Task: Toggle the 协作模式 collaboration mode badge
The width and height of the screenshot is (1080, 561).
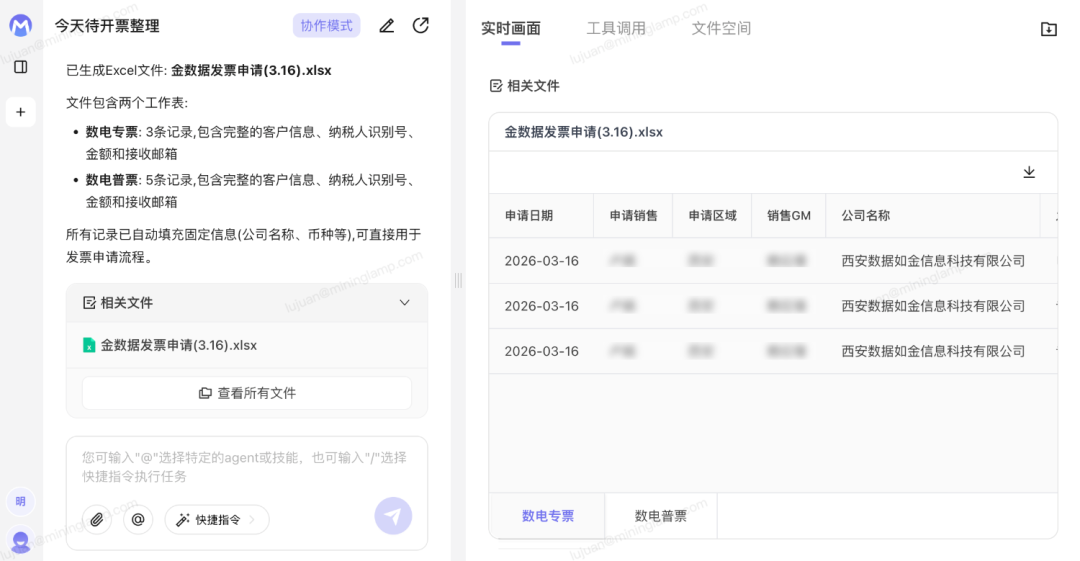Action: 326,26
